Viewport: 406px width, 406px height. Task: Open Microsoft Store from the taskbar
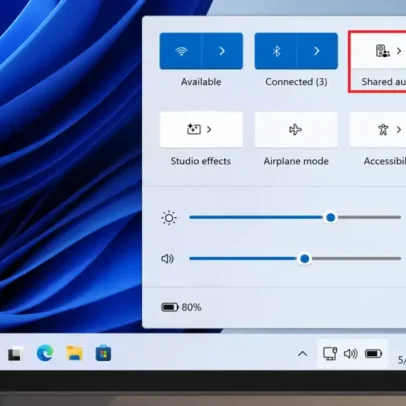point(103,353)
